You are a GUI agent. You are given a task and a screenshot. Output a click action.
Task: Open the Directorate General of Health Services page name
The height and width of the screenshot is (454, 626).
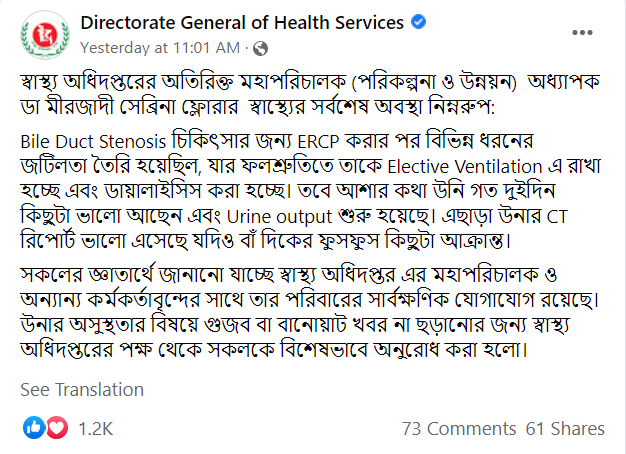pos(242,22)
